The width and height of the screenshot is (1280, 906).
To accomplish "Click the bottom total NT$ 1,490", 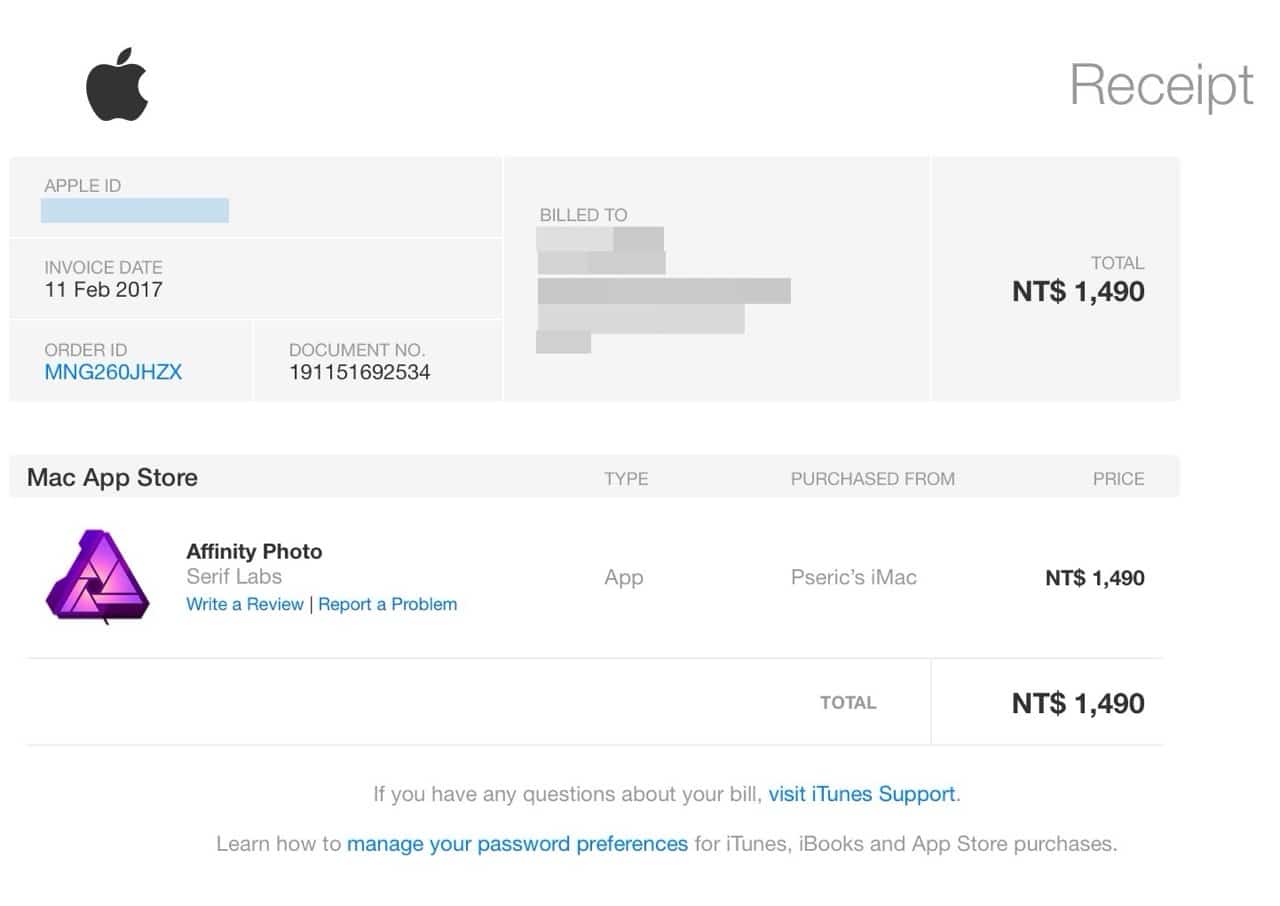I will pos(1078,703).
